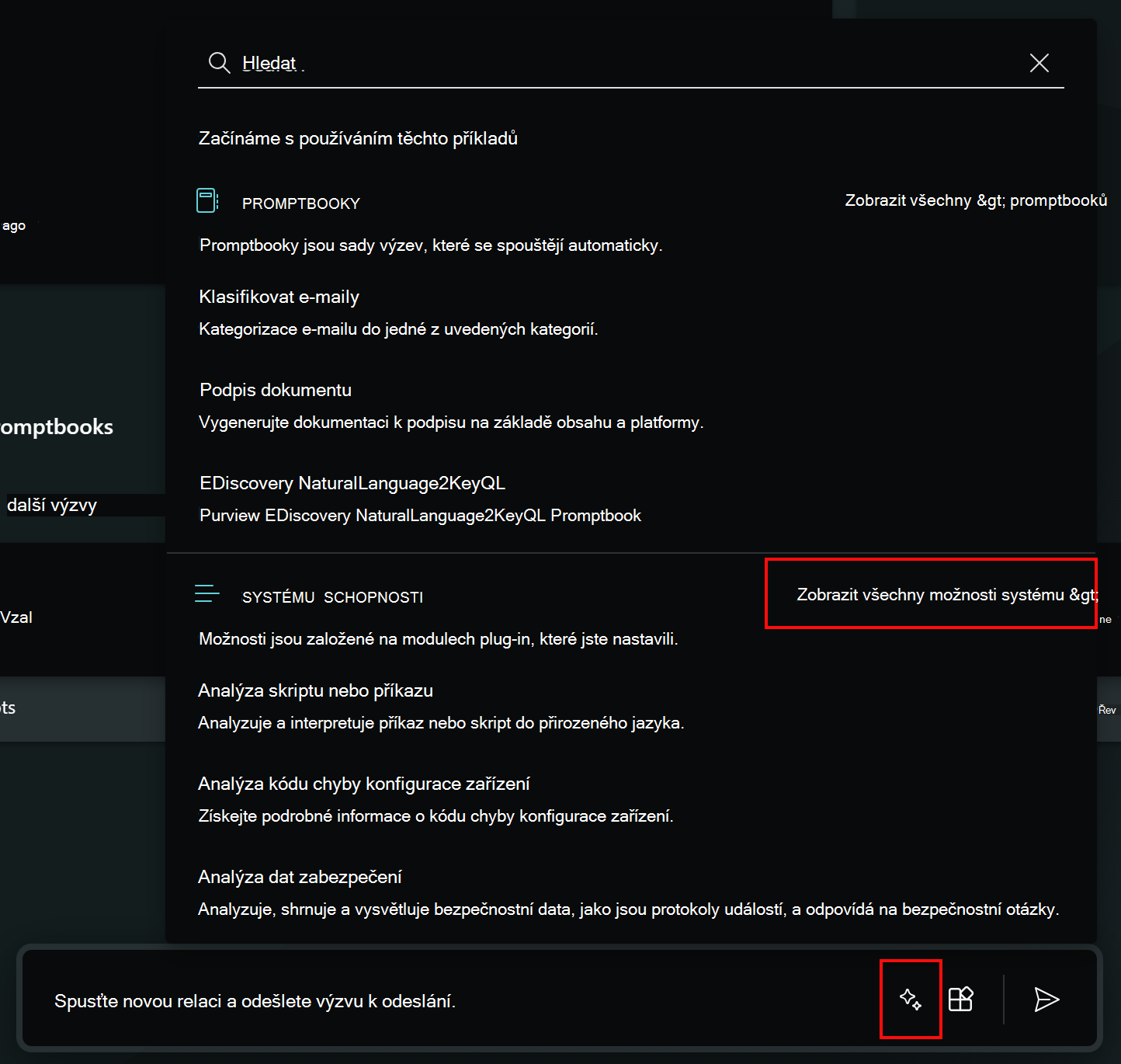Click další výzvy in background page

pos(52,506)
